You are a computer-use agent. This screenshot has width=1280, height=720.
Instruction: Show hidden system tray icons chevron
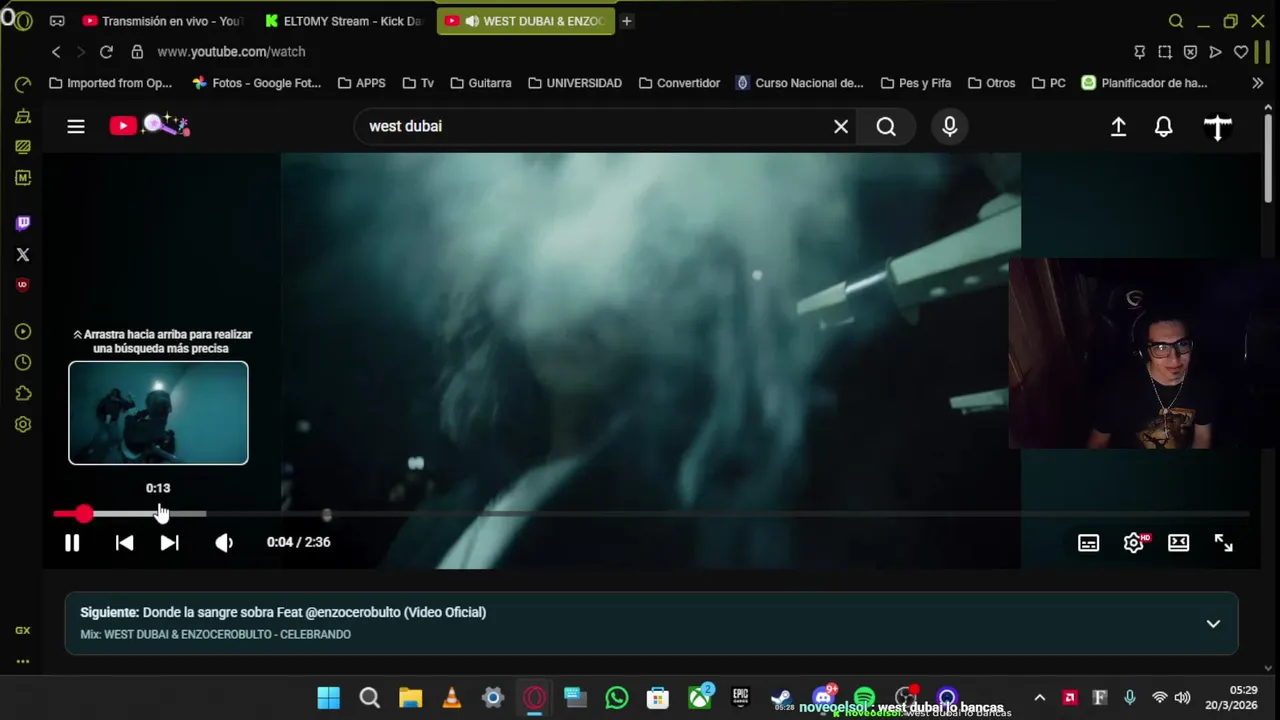point(1040,698)
